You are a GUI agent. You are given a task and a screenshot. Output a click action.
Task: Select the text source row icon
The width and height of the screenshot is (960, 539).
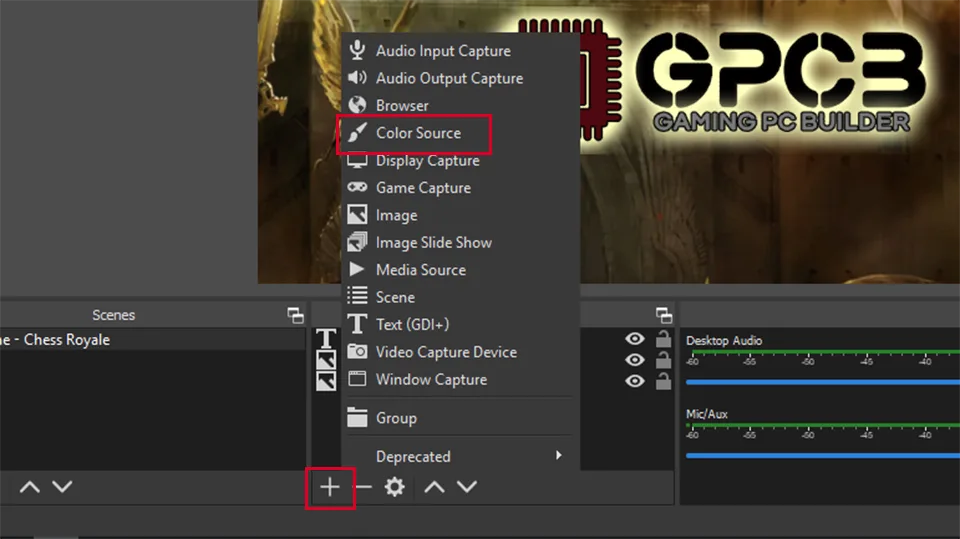326,338
